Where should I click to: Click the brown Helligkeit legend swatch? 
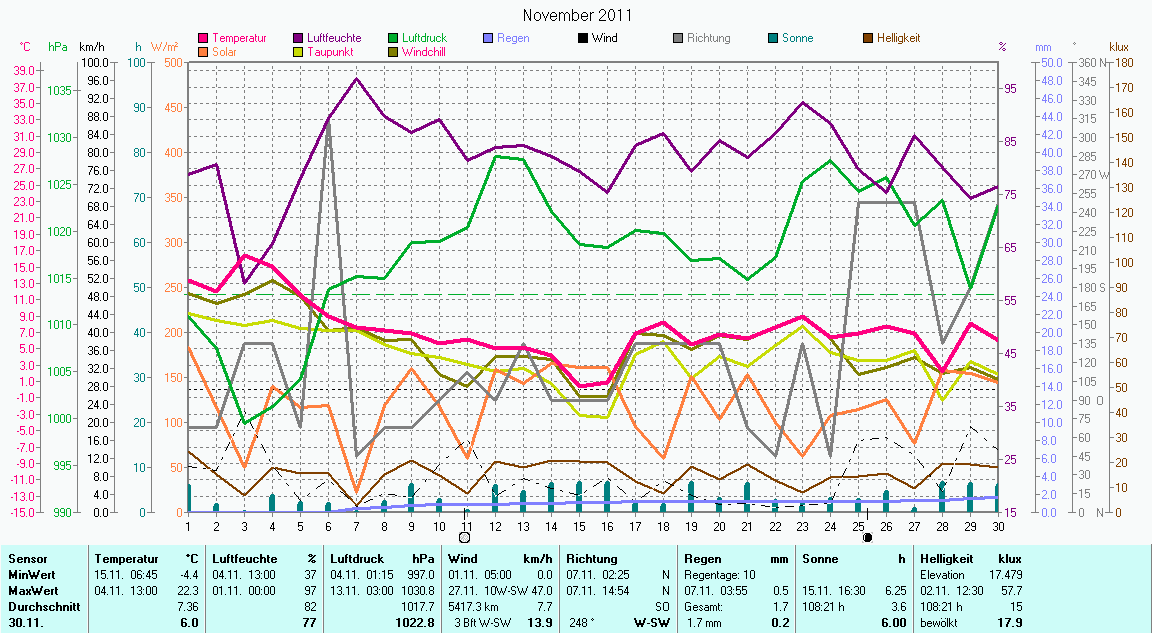pos(868,39)
